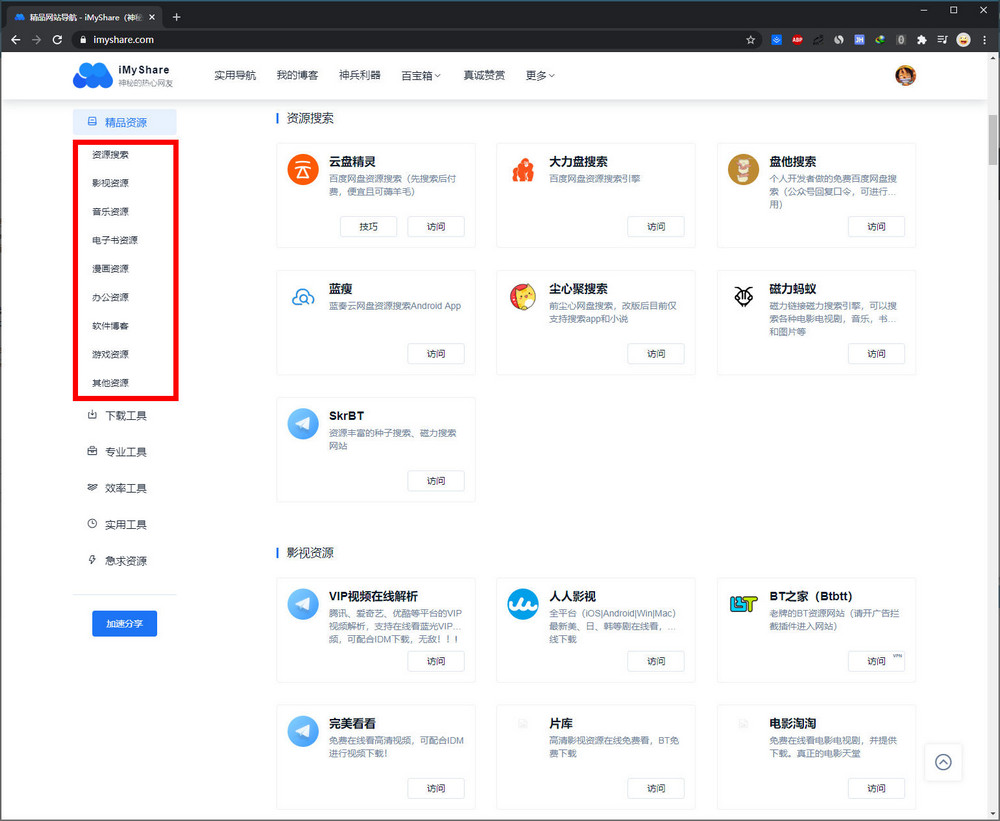Switch to the 精品网站导航 browser tab
Viewport: 1000px width, 821px height.
point(80,16)
